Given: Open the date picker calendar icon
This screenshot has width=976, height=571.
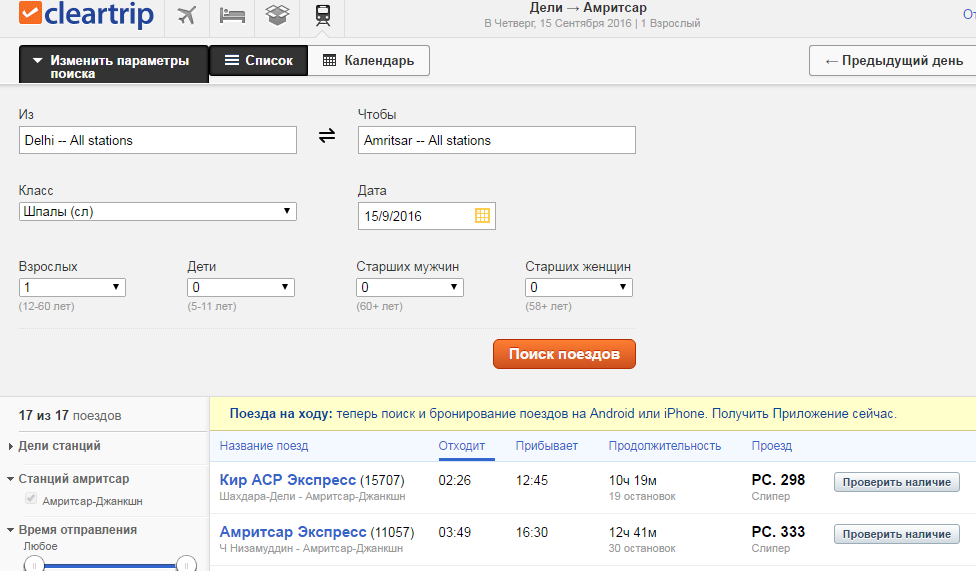Looking at the screenshot, I should click(x=482, y=215).
